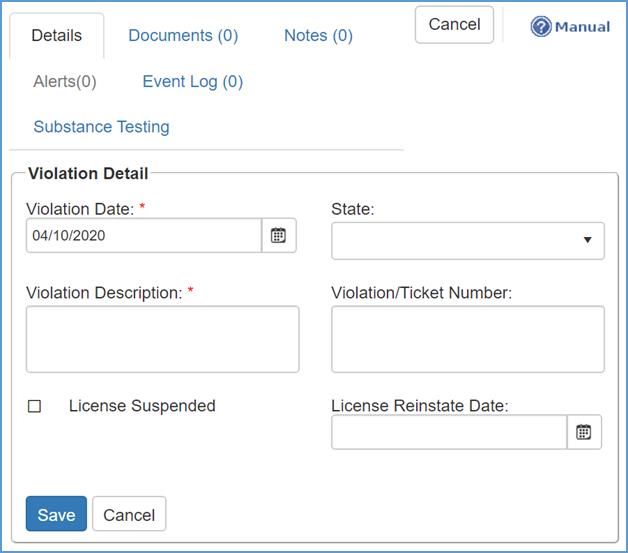Screen dimensions: 628x553
Task: Click Cancel button next to Save
Action: tap(129, 515)
